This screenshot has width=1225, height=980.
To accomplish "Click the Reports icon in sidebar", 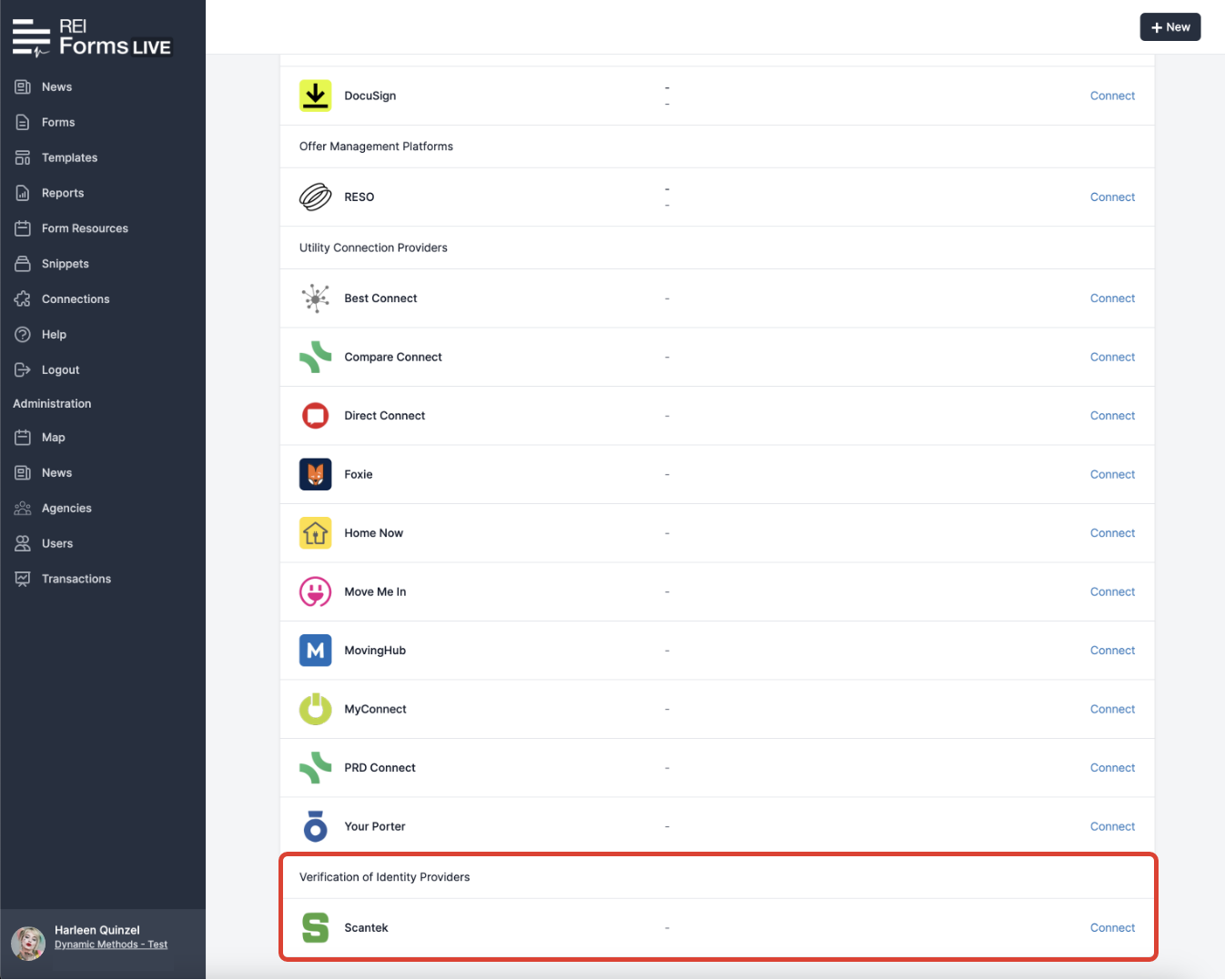I will click(x=23, y=194).
